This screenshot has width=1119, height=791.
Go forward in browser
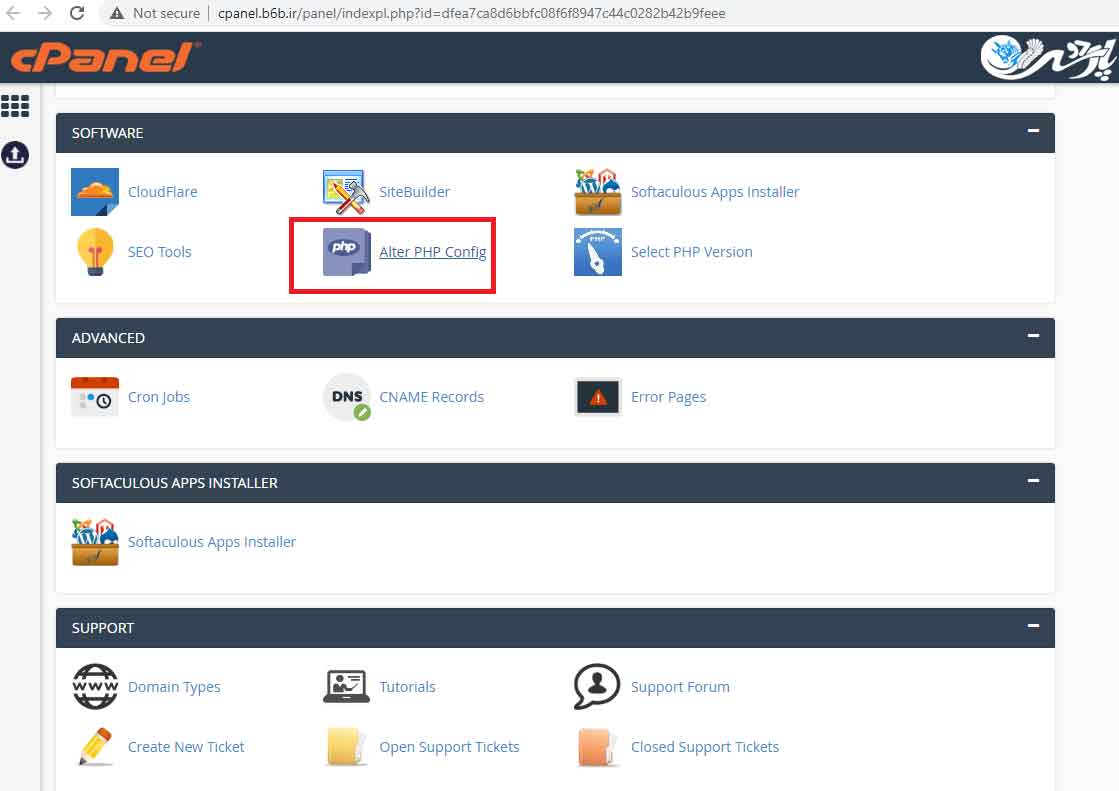pos(44,13)
